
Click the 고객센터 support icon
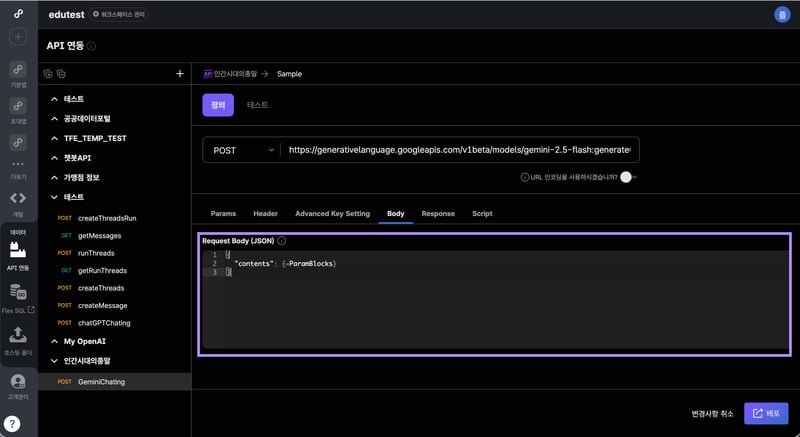[18, 385]
